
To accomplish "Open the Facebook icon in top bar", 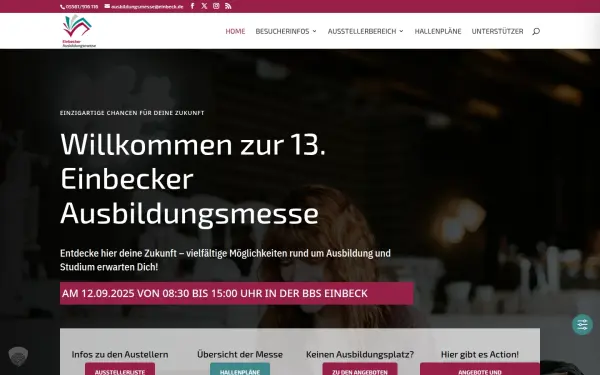I will pyautogui.click(x=192, y=6).
